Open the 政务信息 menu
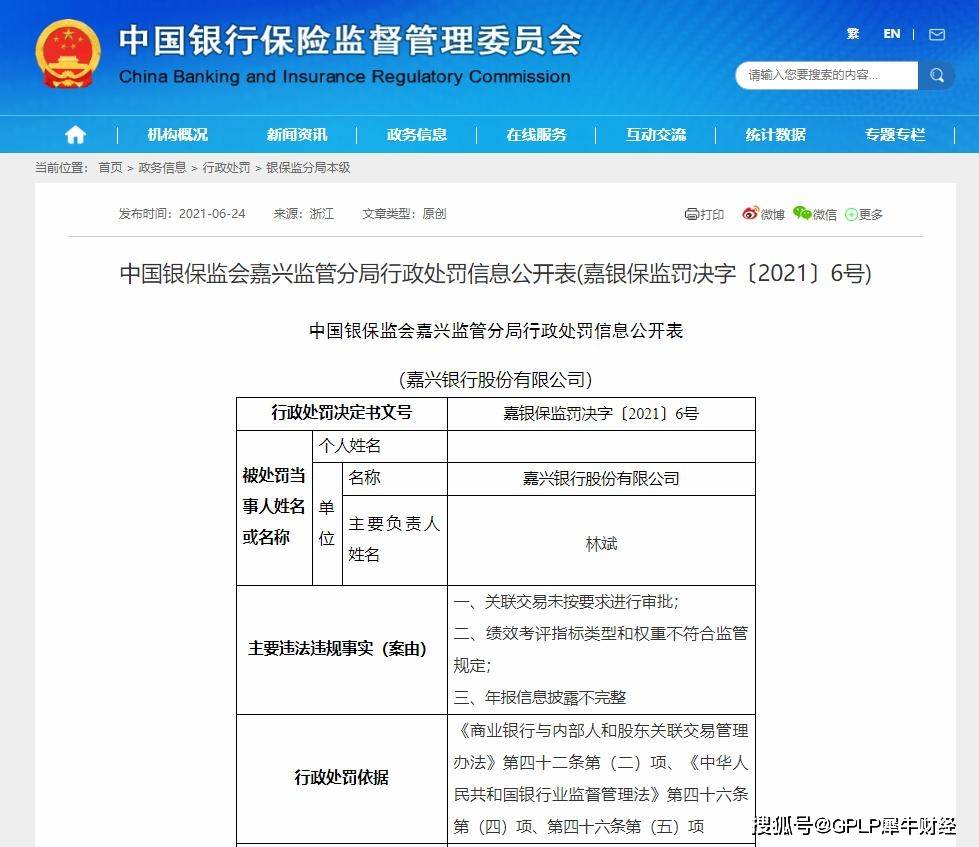 coord(416,135)
